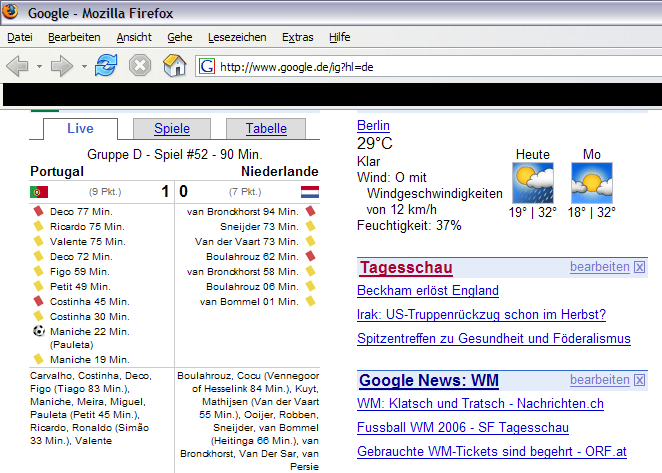Click the yellow card beside van Bommel 01 Min.

click(311, 301)
